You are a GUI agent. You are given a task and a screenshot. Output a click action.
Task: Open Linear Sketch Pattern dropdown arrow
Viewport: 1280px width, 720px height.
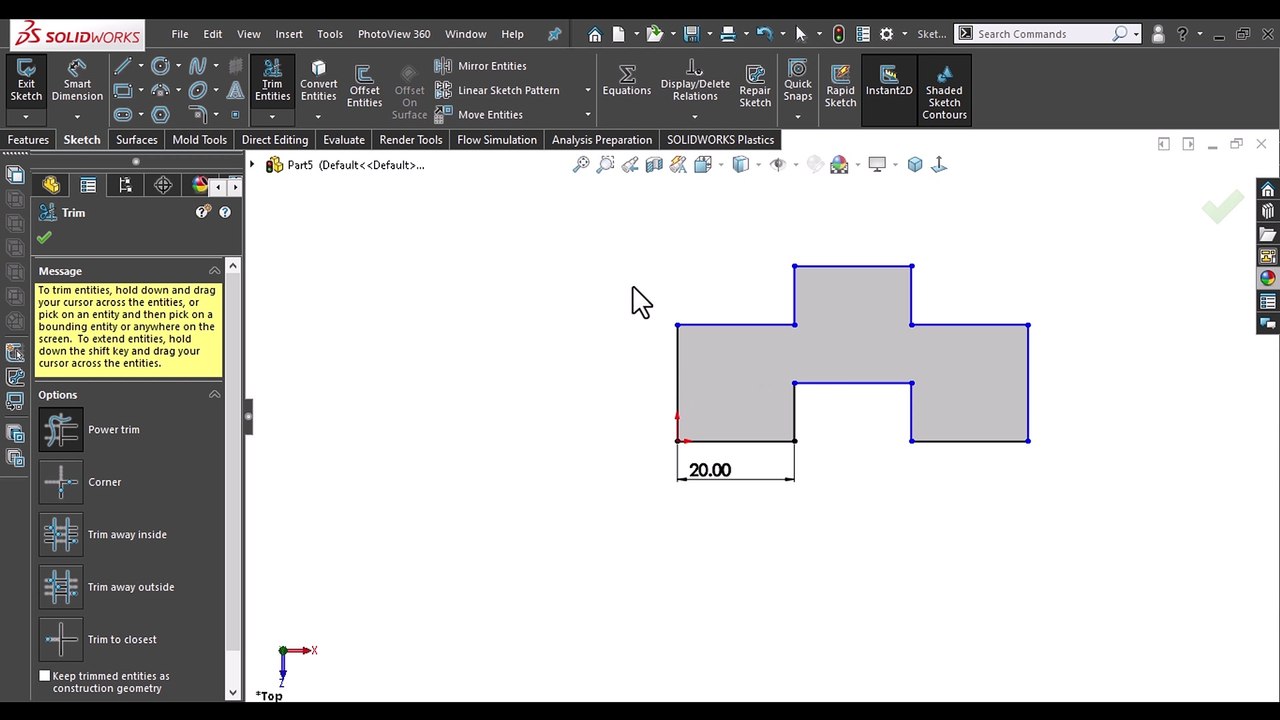pyautogui.click(x=587, y=90)
